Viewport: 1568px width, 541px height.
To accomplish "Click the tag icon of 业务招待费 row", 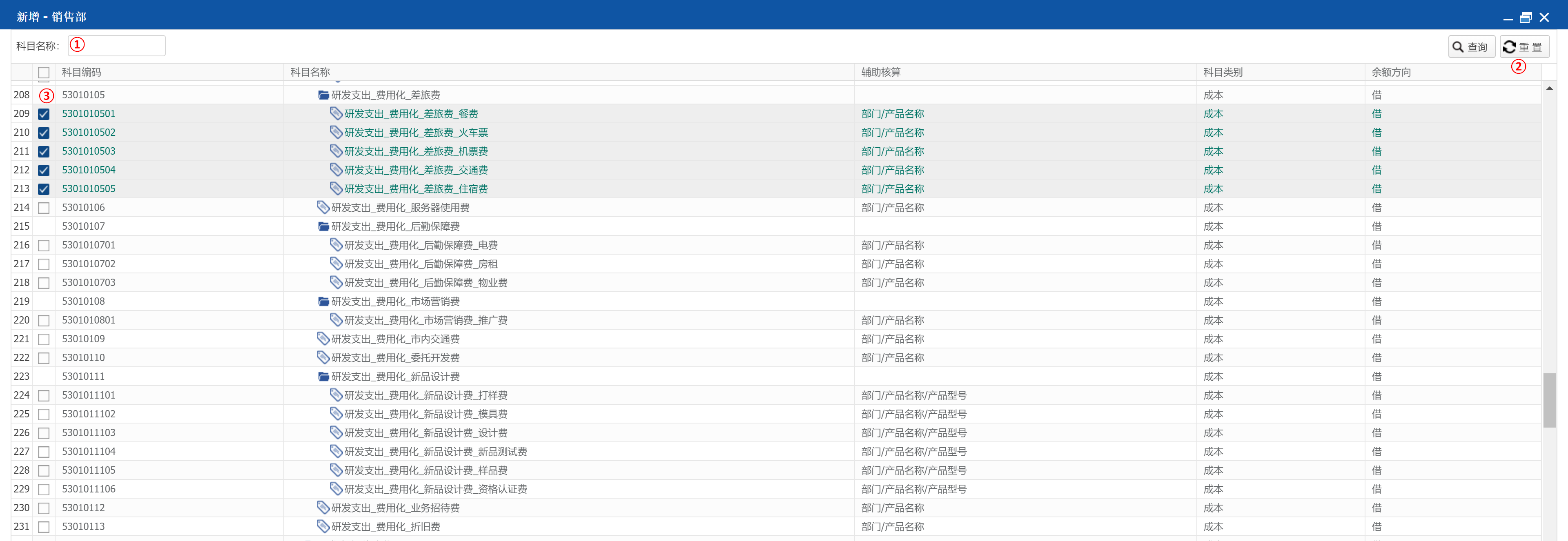I will pyautogui.click(x=323, y=508).
